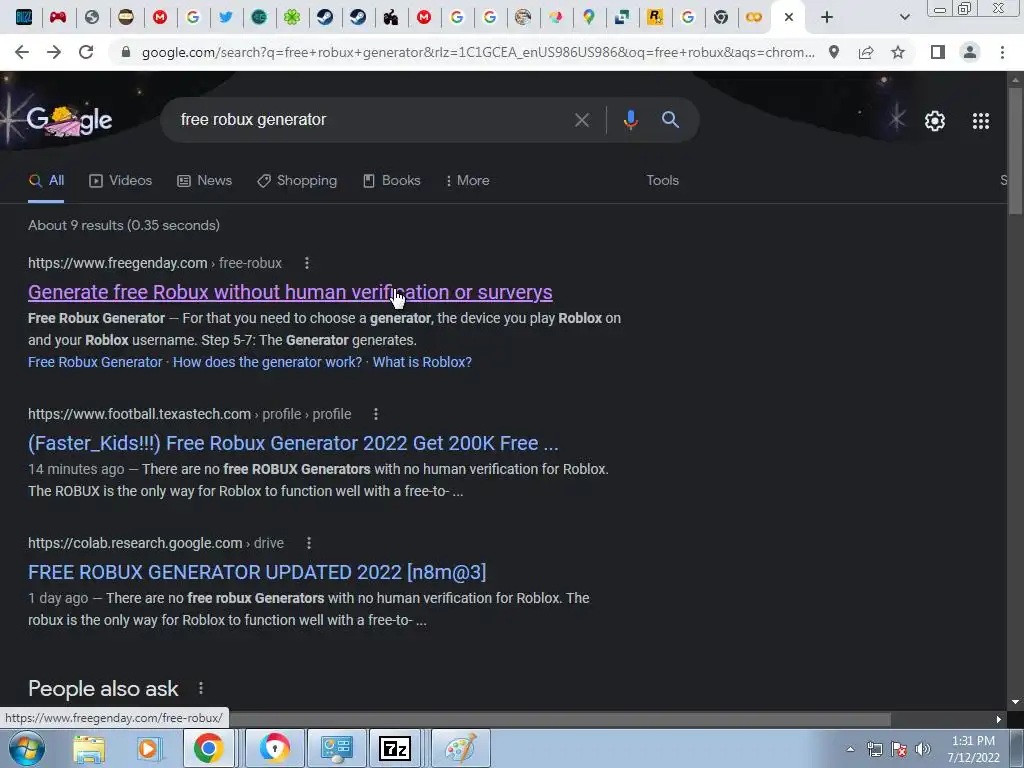This screenshot has width=1024, height=768.
Task: Toggle the Chrome side panel
Action: (x=938, y=52)
